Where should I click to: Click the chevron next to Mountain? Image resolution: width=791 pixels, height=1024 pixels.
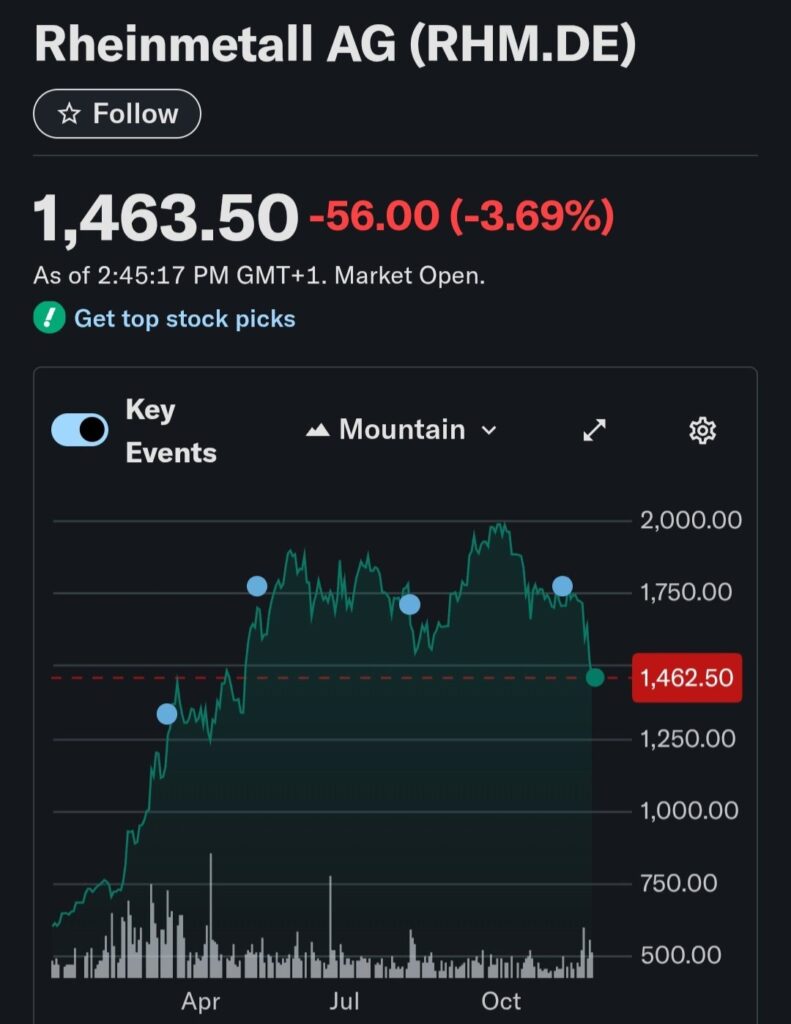(489, 430)
